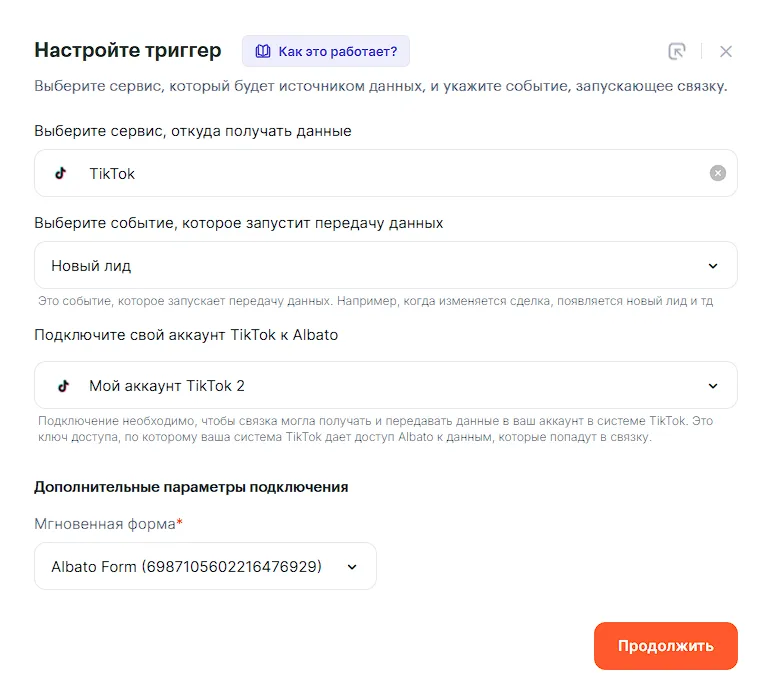Open the Мой аккаунт TikTok 2 dropdown
This screenshot has width=772, height=693.
(x=385, y=385)
